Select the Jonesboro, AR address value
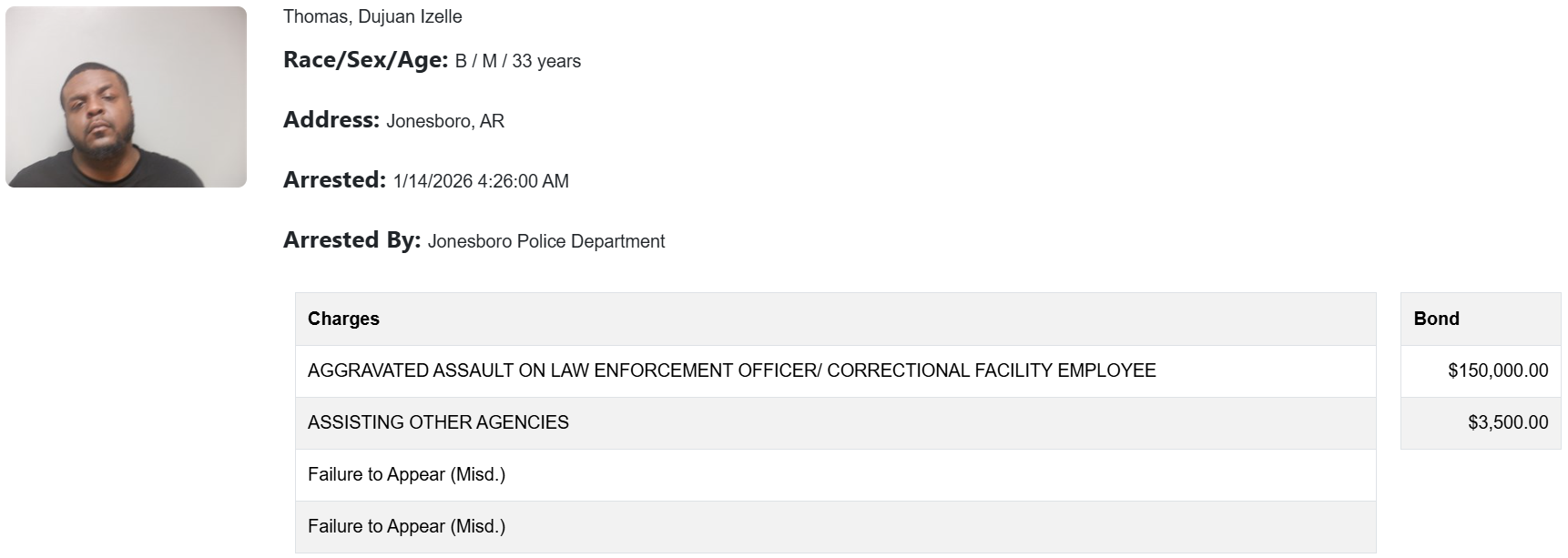Viewport: 1568px width, 558px height. pyautogui.click(x=445, y=121)
